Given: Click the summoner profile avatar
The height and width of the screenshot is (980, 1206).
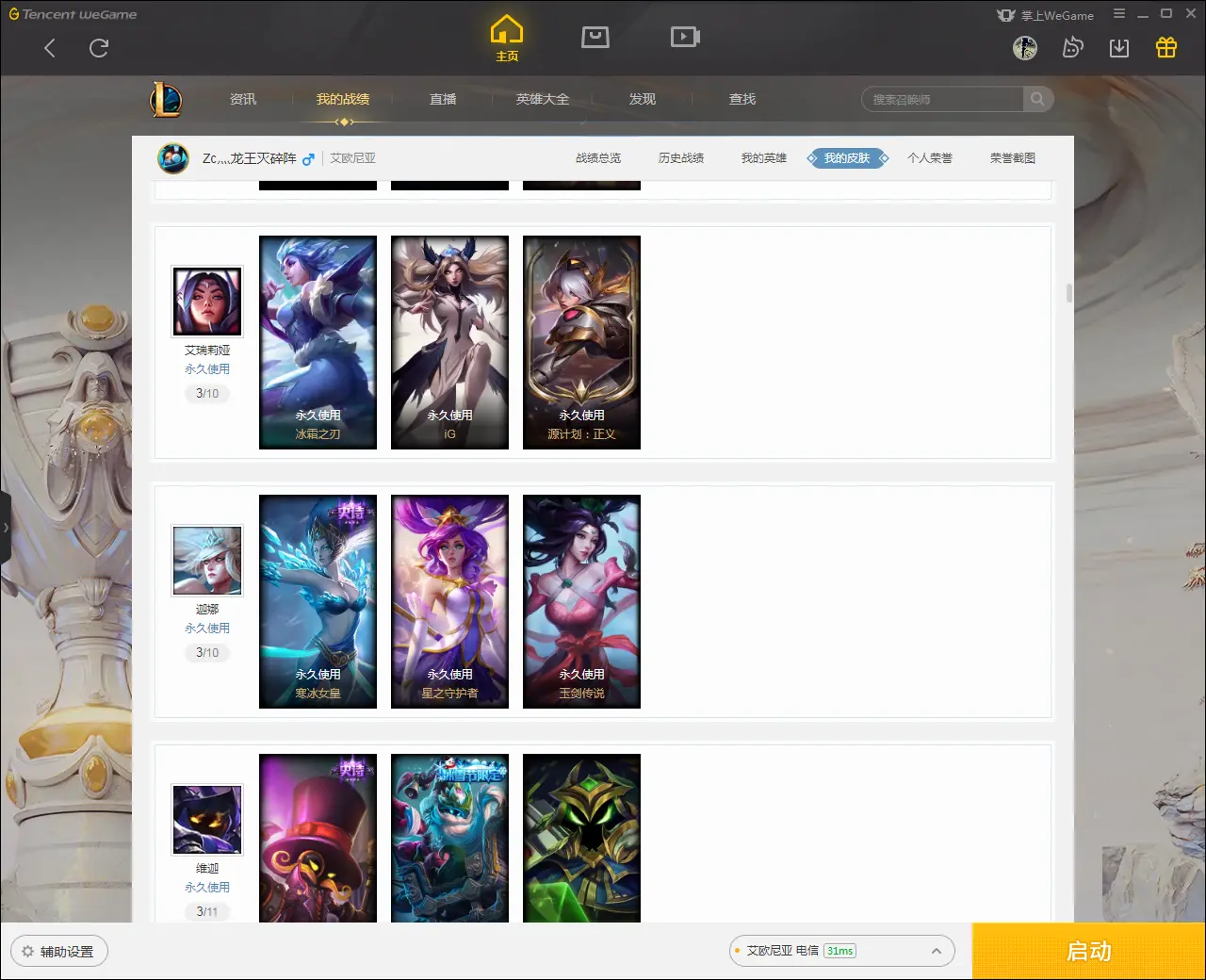Looking at the screenshot, I should point(173,157).
